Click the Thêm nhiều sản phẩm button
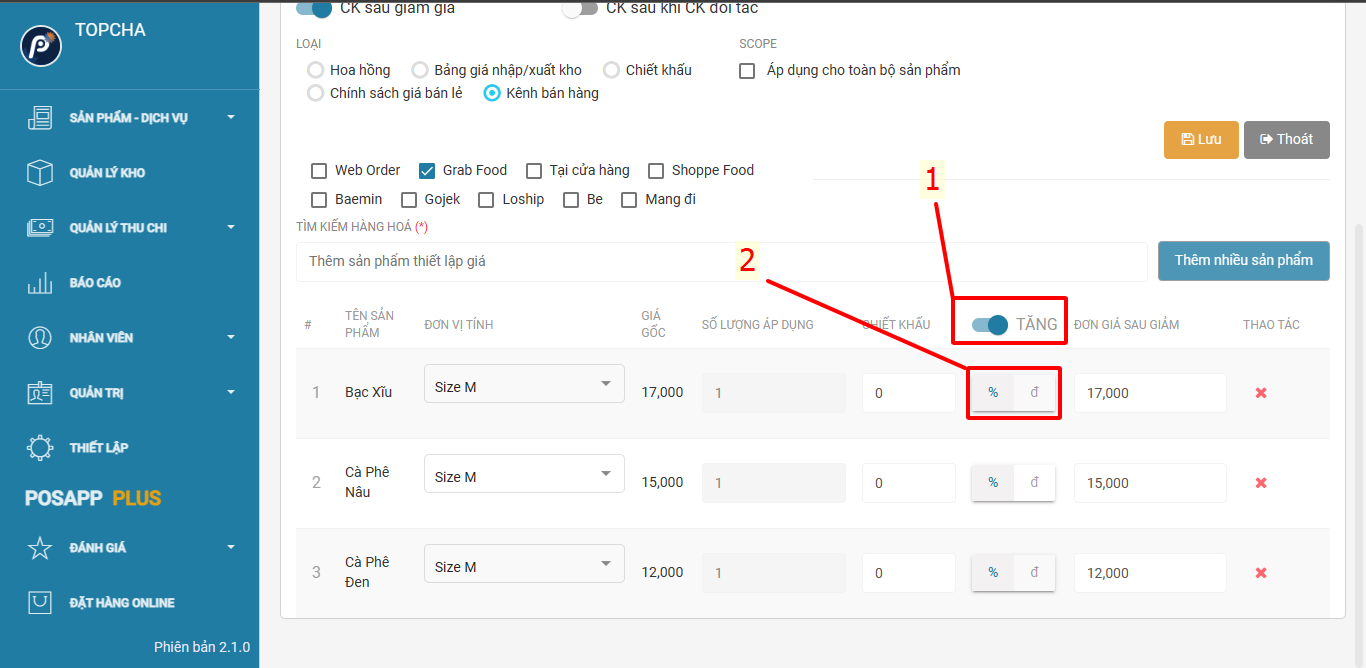The image size is (1366, 668). [x=1243, y=261]
